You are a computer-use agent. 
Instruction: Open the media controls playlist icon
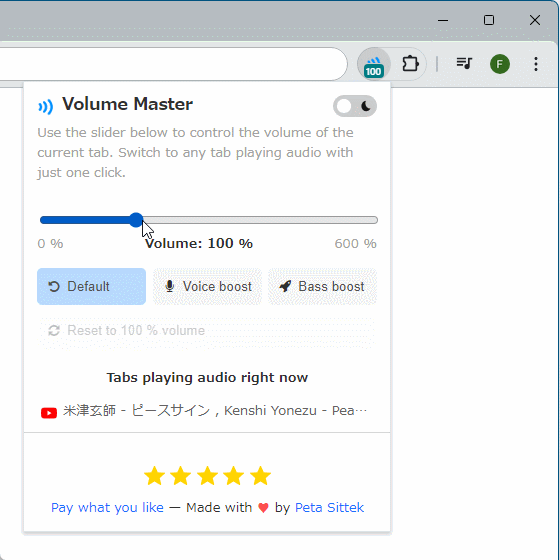pos(464,64)
